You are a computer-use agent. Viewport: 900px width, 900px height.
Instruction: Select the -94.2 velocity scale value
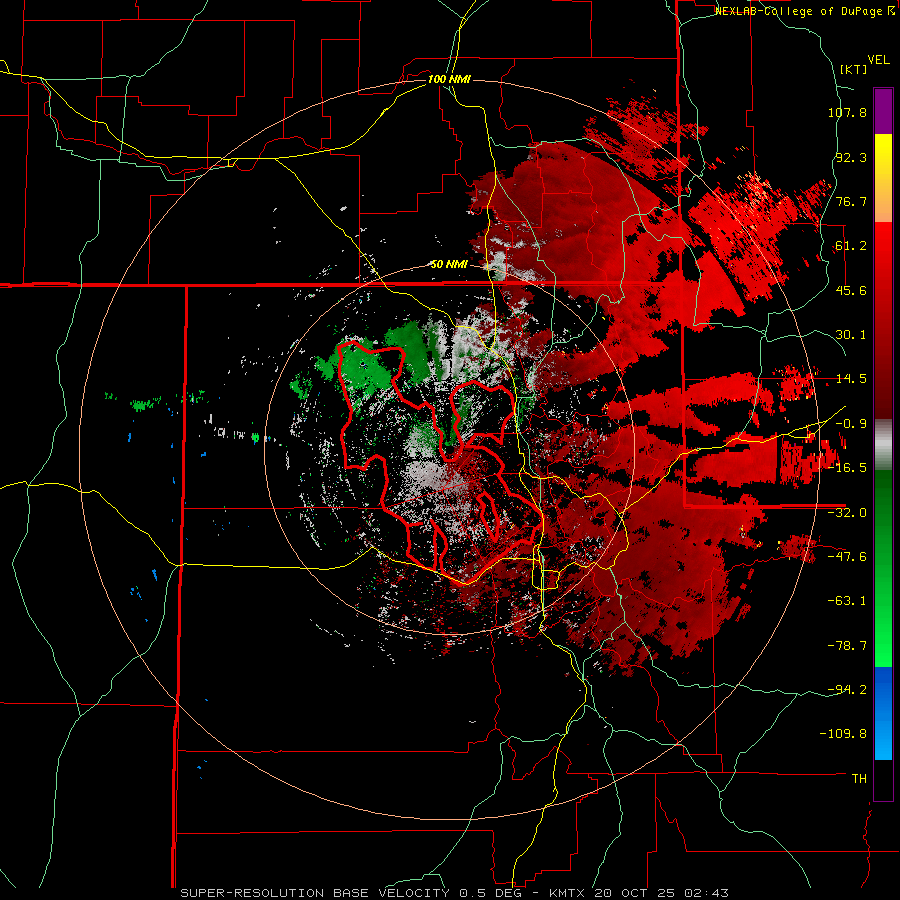(847, 689)
